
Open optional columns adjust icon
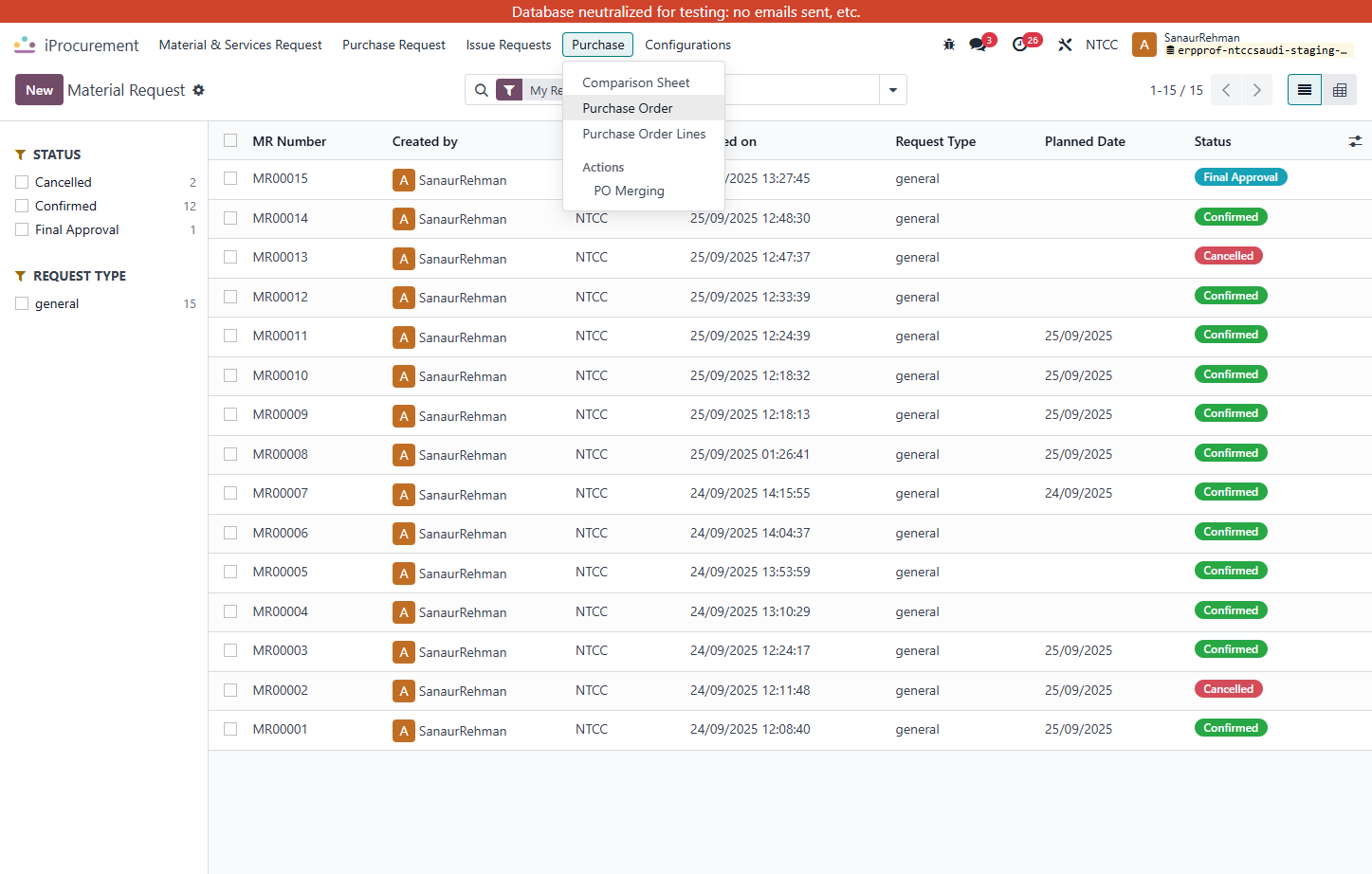[x=1356, y=141]
